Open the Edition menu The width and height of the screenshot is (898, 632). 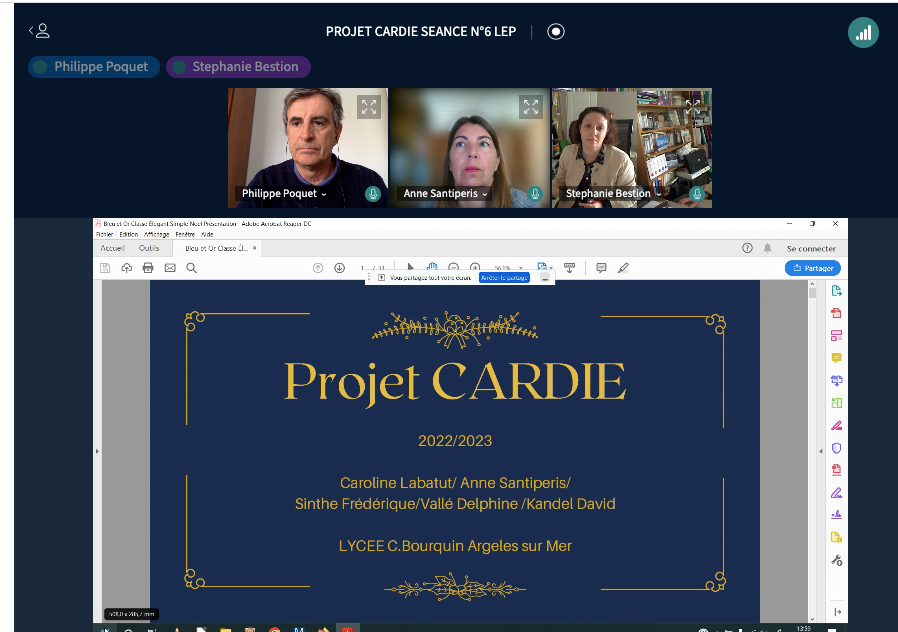click(129, 234)
